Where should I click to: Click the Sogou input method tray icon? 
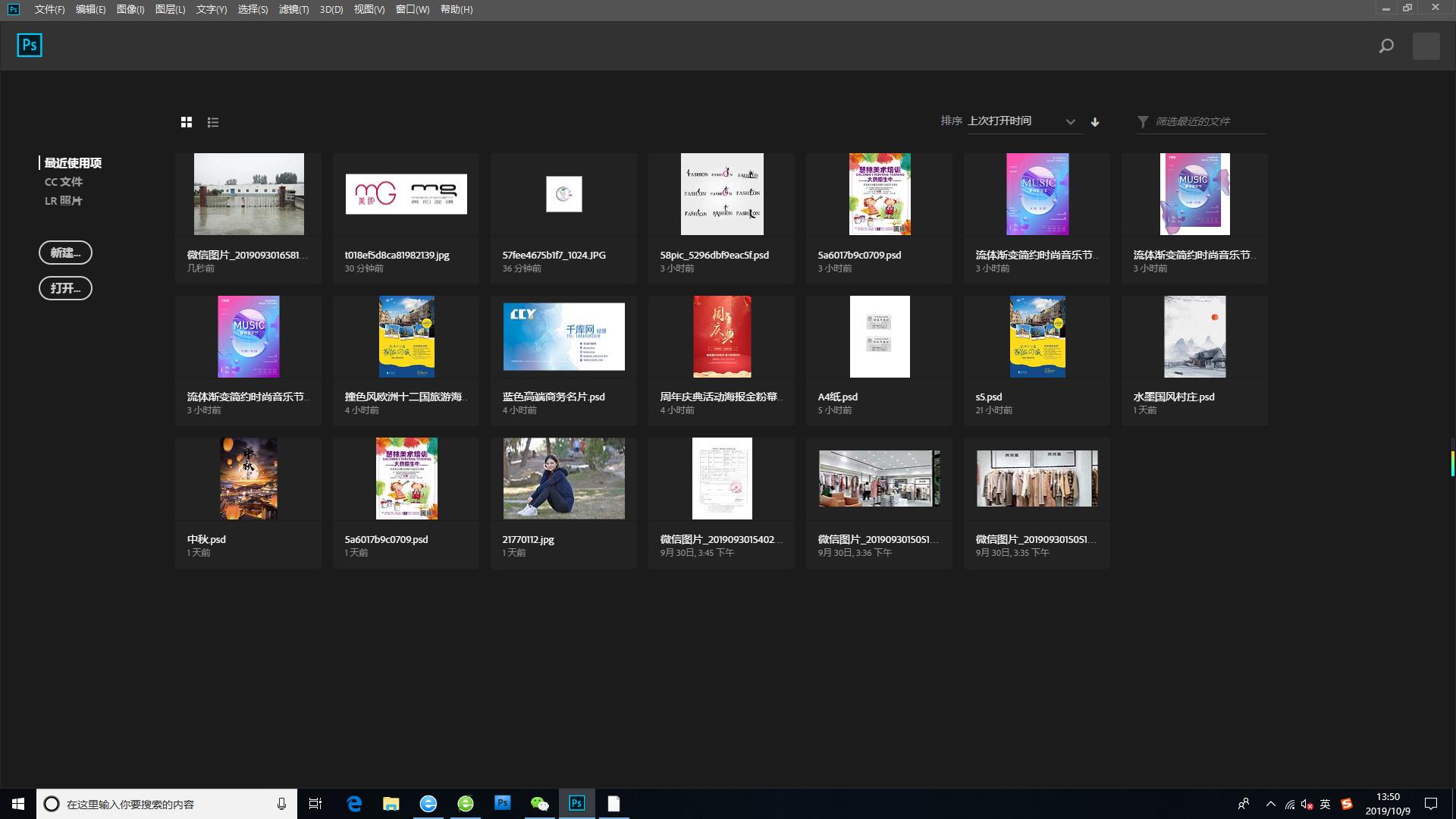[1347, 804]
